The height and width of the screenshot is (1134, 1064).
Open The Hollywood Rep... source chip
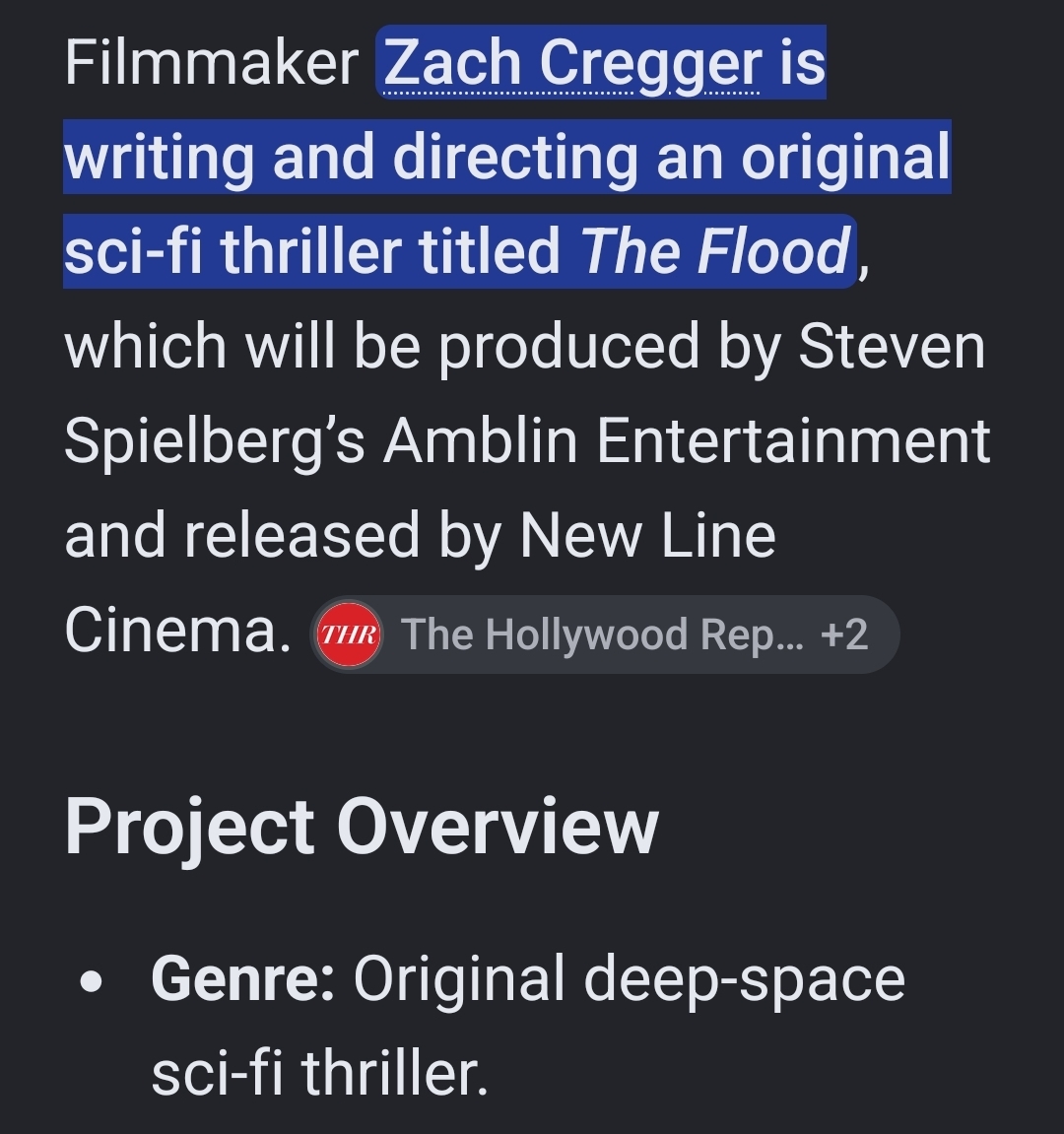[x=605, y=635]
